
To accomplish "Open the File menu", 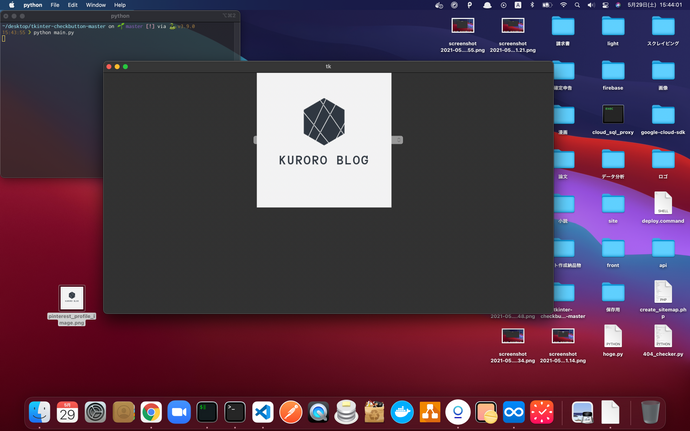I will click(x=55, y=5).
